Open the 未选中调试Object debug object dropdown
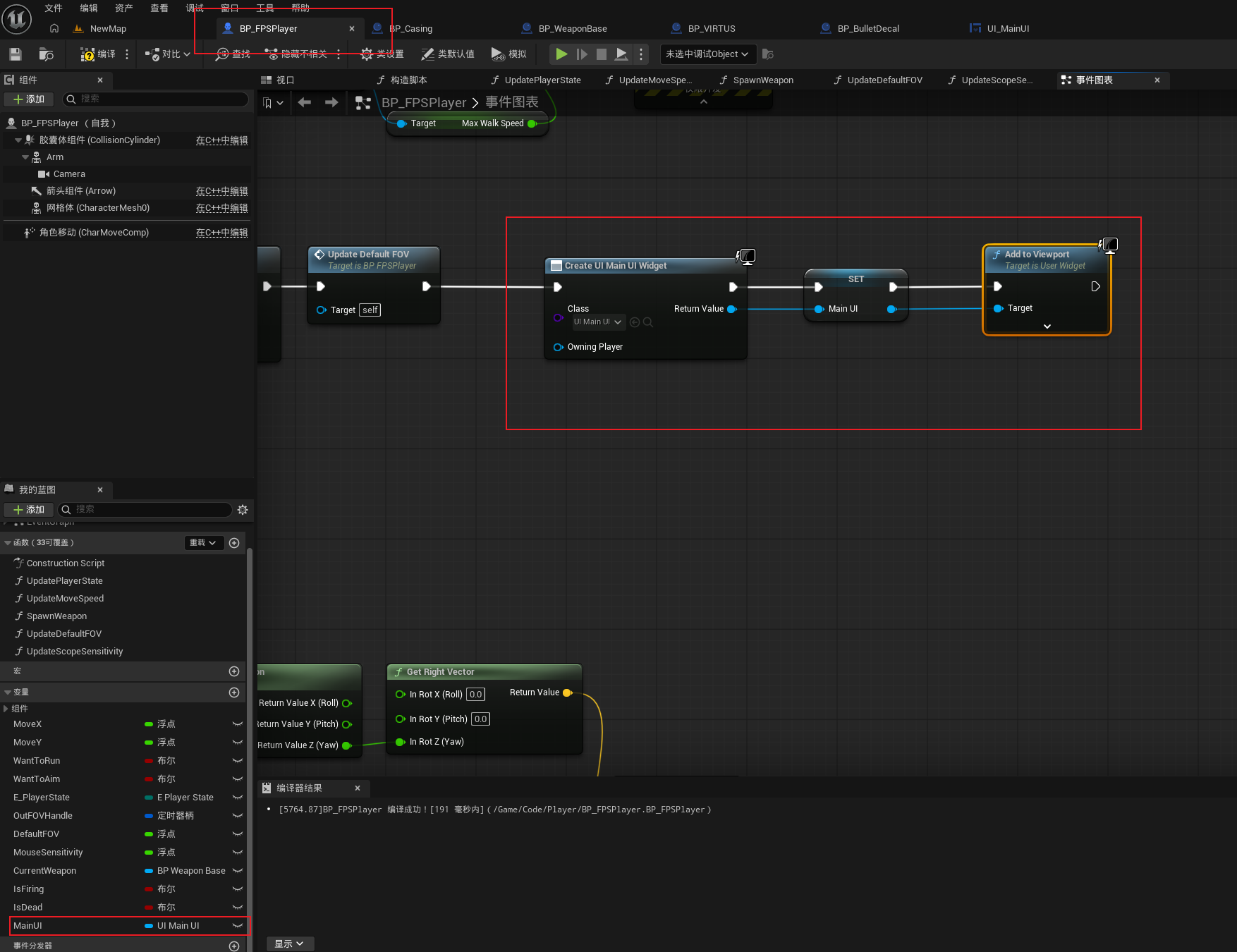Image resolution: width=1237 pixels, height=952 pixels. (x=707, y=54)
